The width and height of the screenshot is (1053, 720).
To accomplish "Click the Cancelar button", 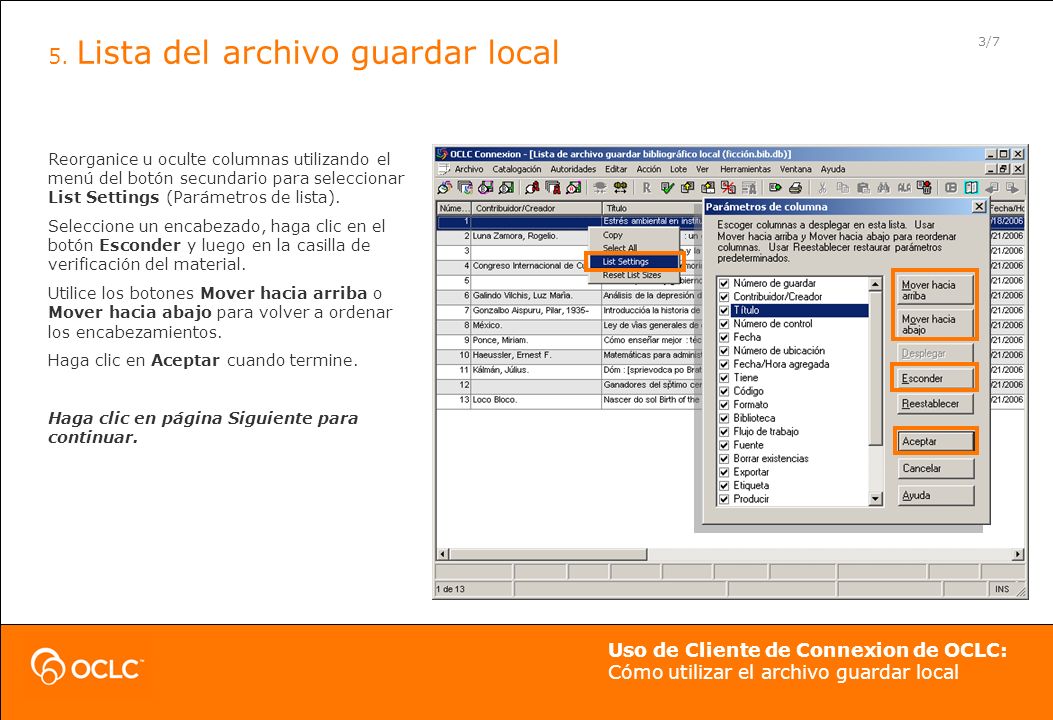I will tap(935, 468).
